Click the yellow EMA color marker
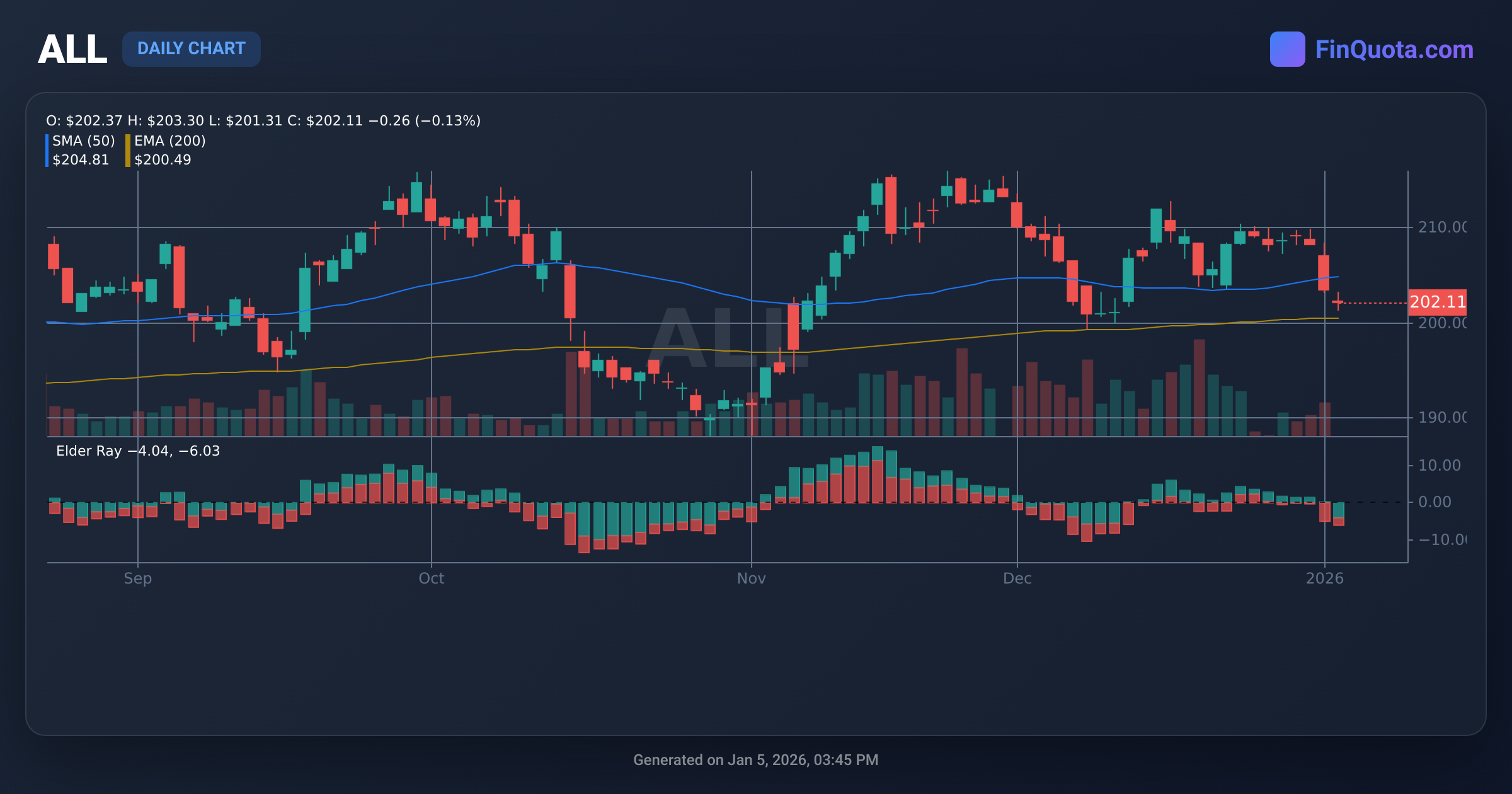The height and width of the screenshot is (794, 1512). click(128, 150)
